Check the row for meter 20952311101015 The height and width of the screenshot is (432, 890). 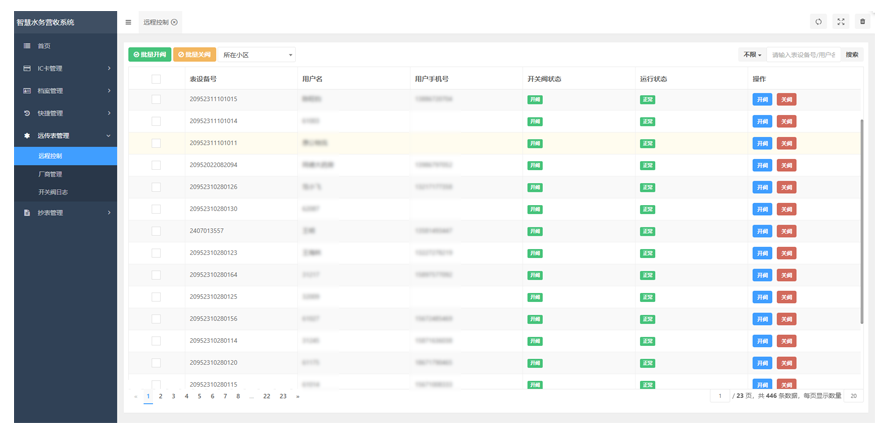point(156,100)
